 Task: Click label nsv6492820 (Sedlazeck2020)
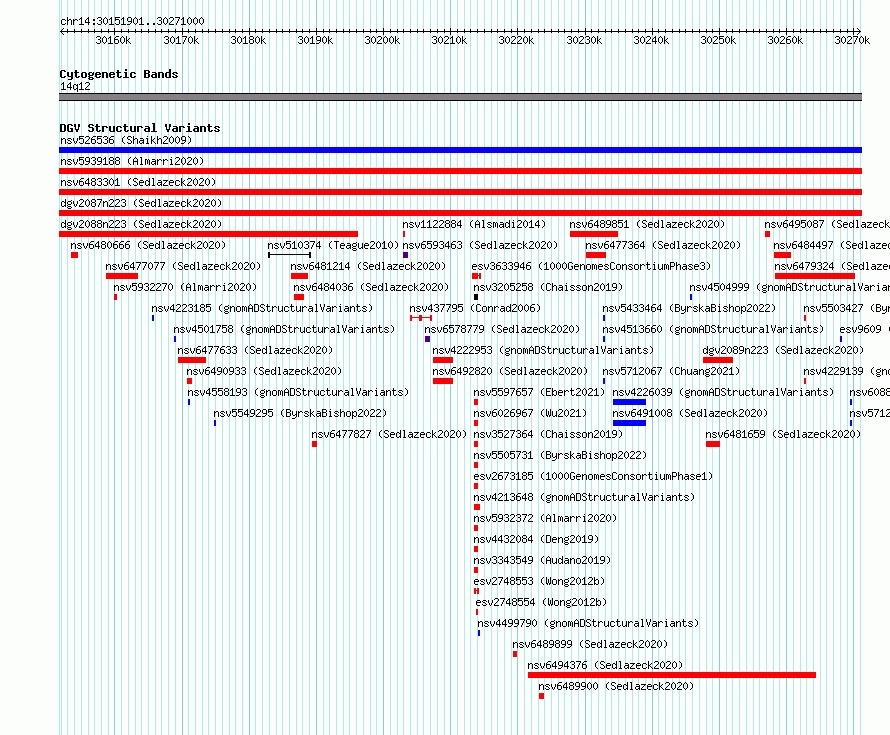(x=510, y=371)
